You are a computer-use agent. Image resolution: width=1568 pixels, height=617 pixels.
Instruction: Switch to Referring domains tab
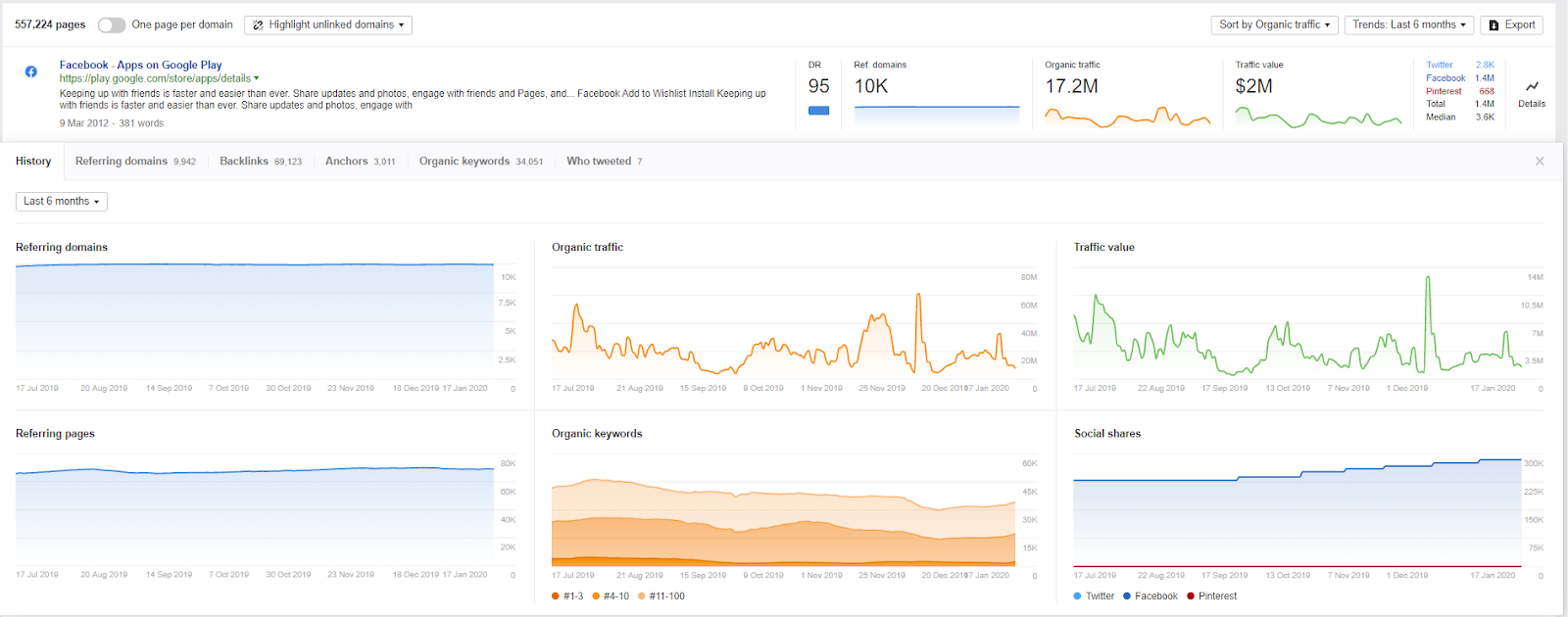click(x=135, y=161)
